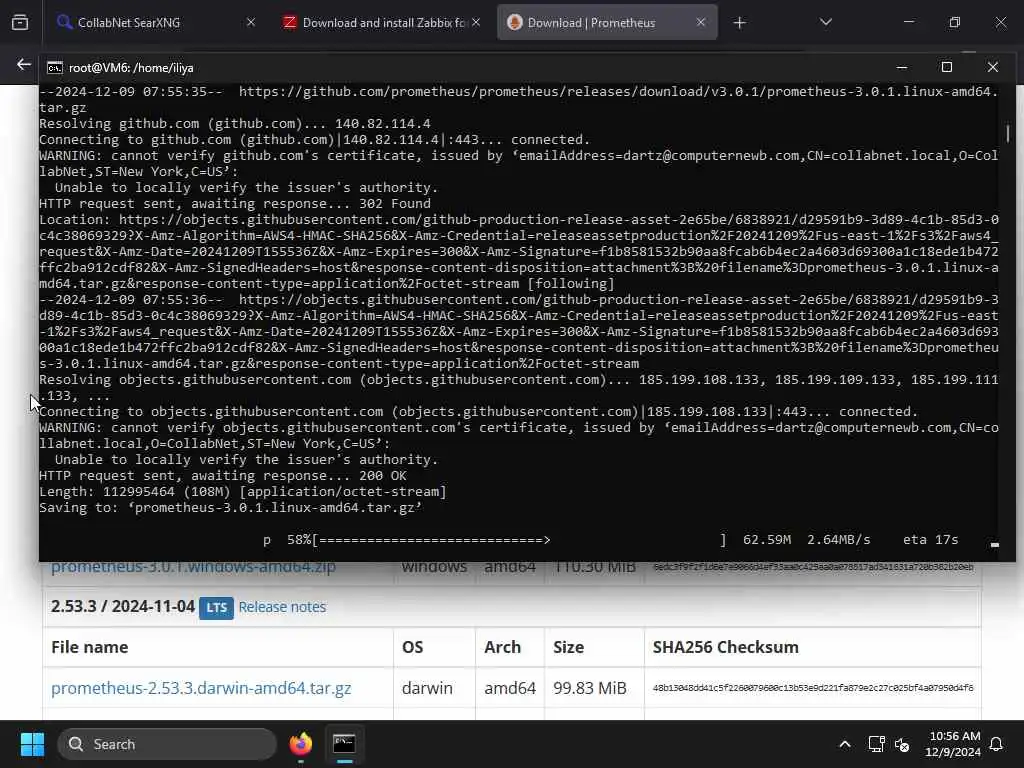Restore down the Firefox browser window
The image size is (1024, 768).
click(x=955, y=22)
